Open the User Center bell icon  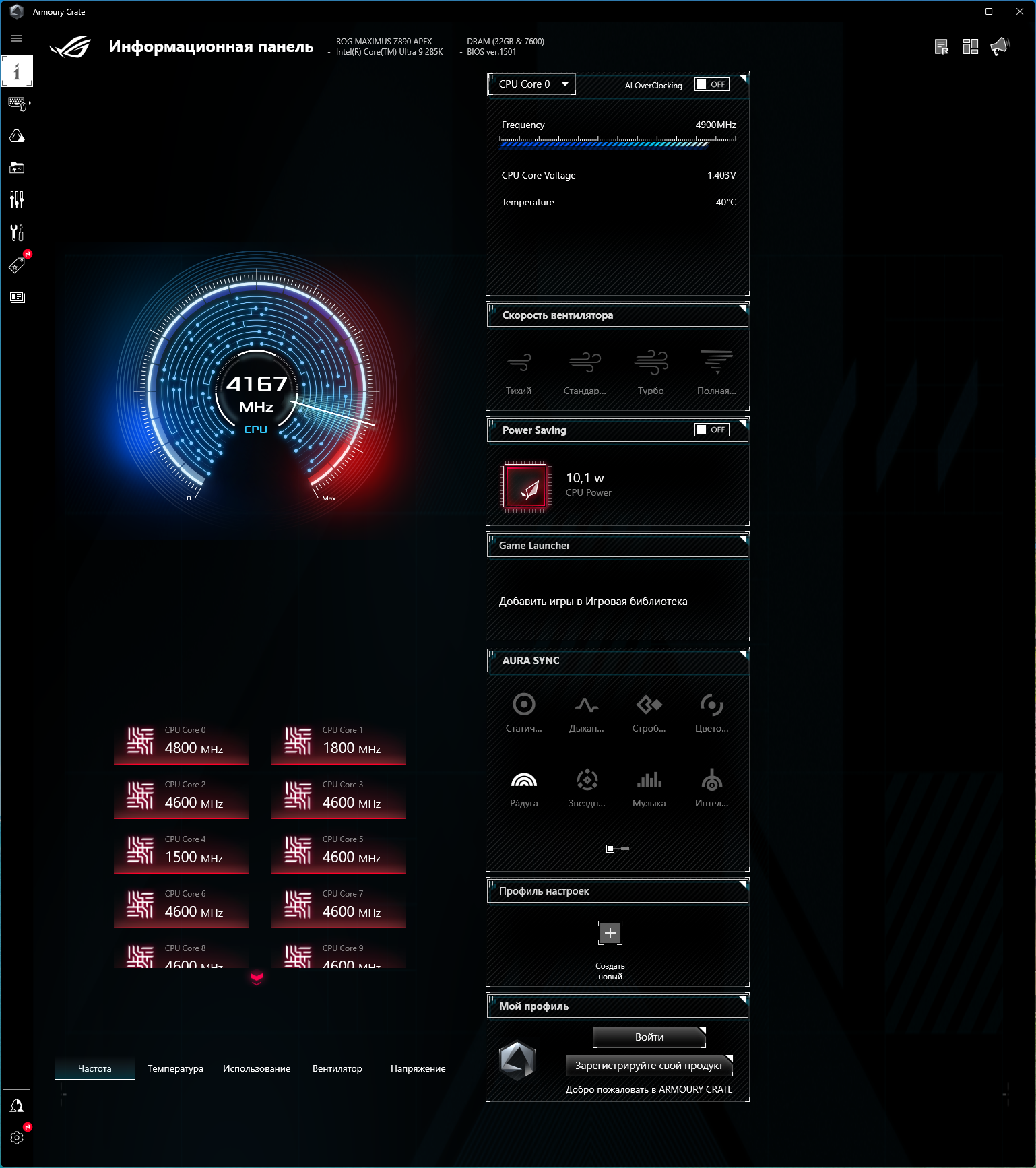[17, 1105]
